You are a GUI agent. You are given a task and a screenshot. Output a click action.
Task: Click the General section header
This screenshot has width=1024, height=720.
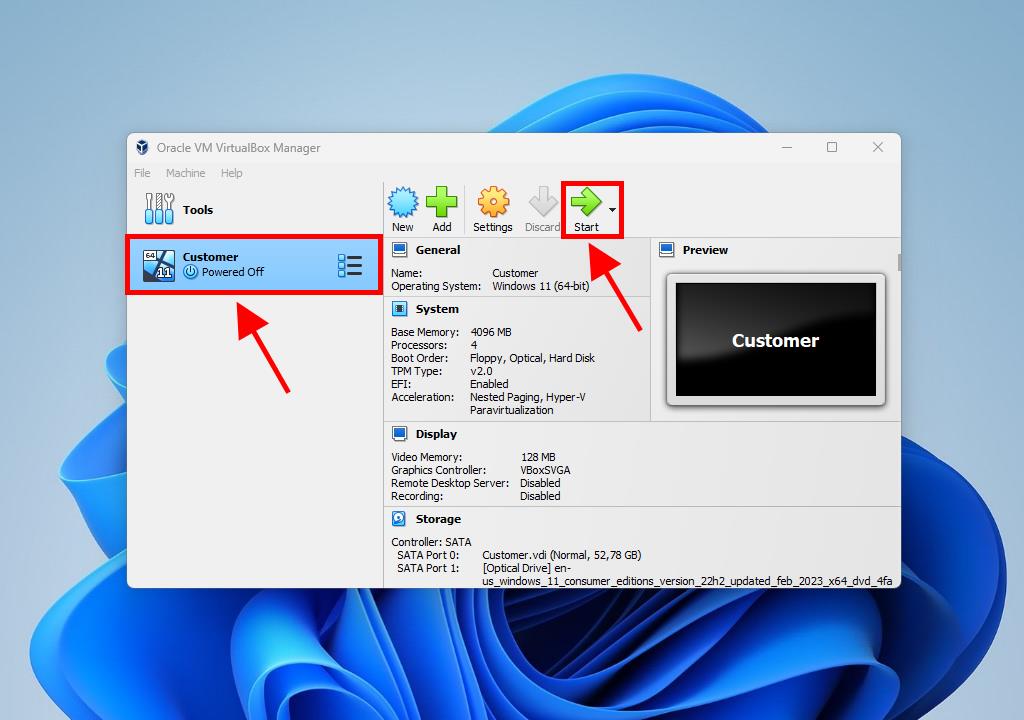438,250
